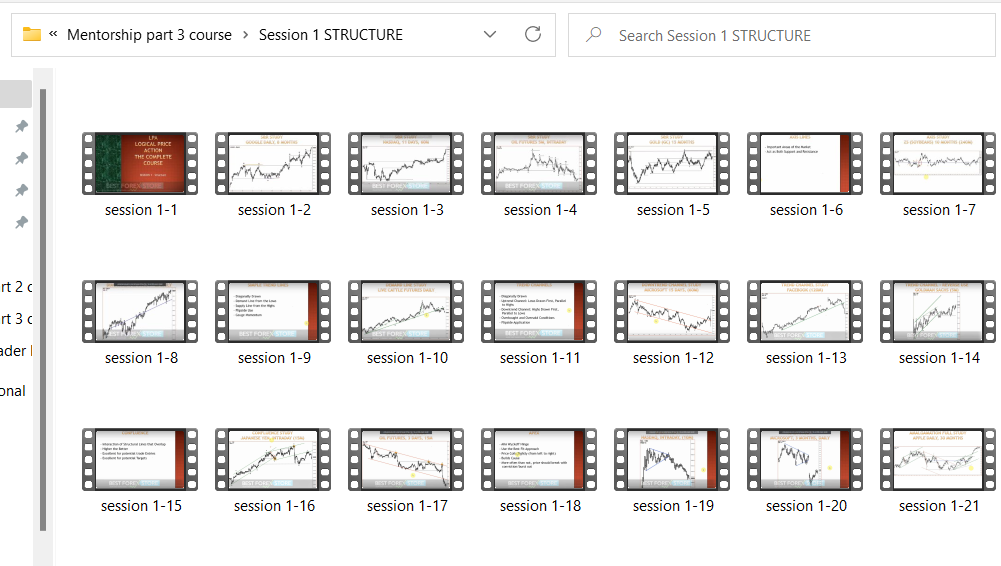1001x566 pixels.
Task: Select the session 1-13 video thumbnail
Action: (805, 311)
